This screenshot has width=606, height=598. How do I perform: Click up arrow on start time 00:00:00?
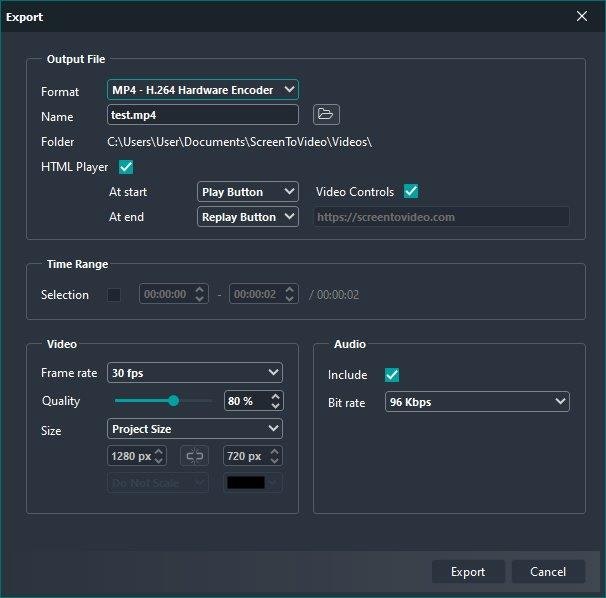tap(199, 290)
